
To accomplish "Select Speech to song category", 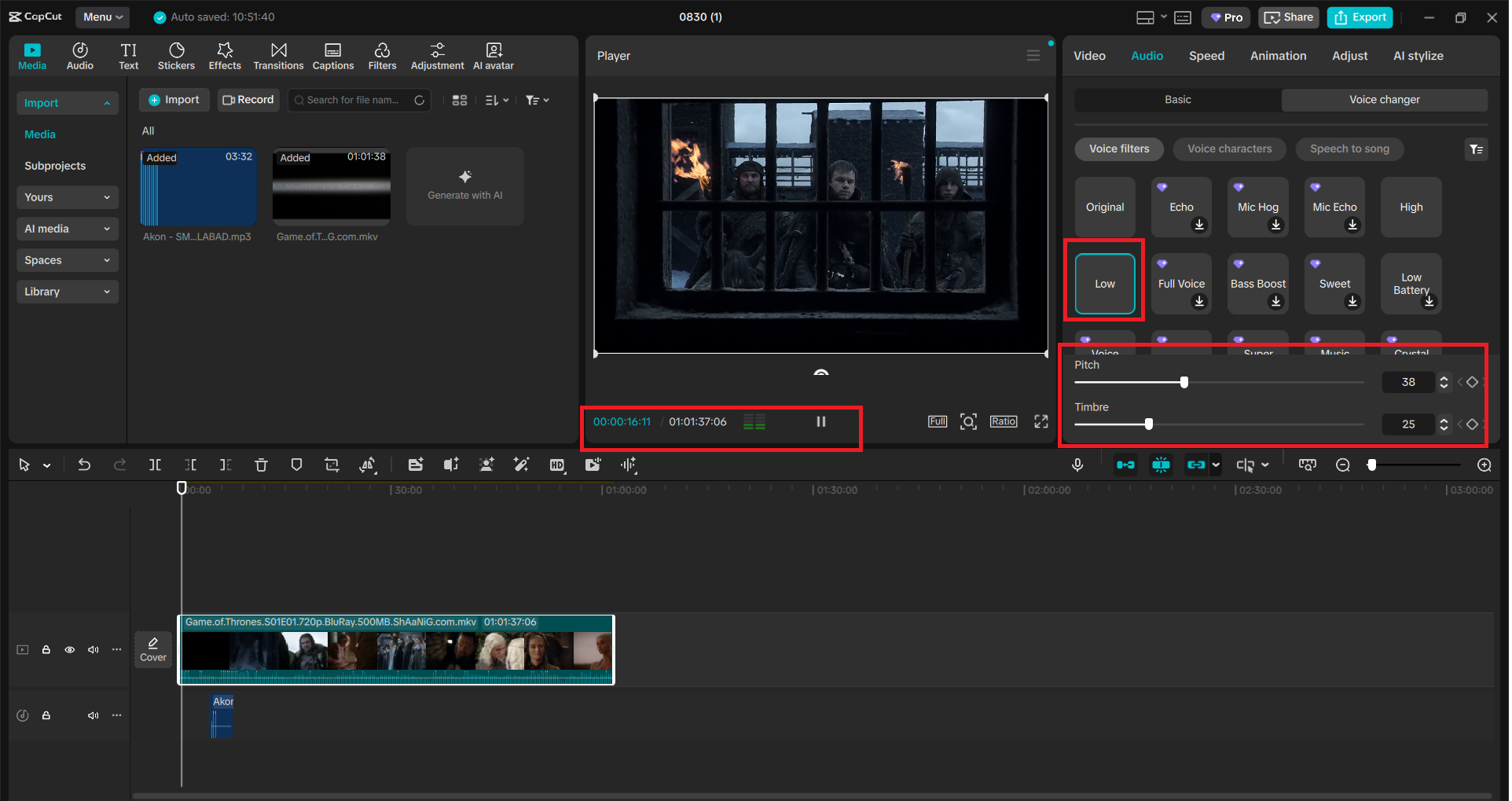I will (x=1349, y=149).
